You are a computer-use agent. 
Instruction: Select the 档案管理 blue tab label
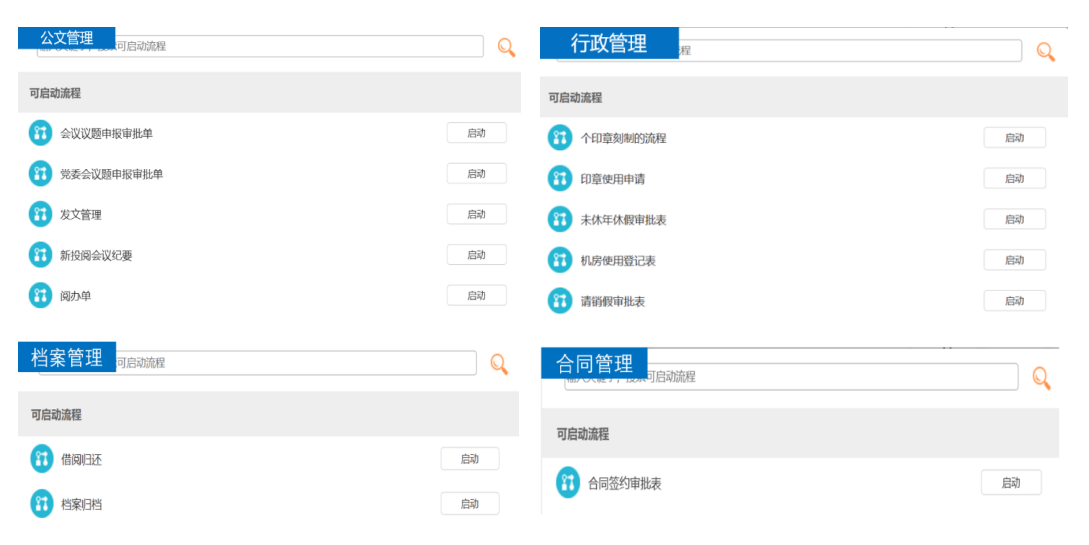67,357
